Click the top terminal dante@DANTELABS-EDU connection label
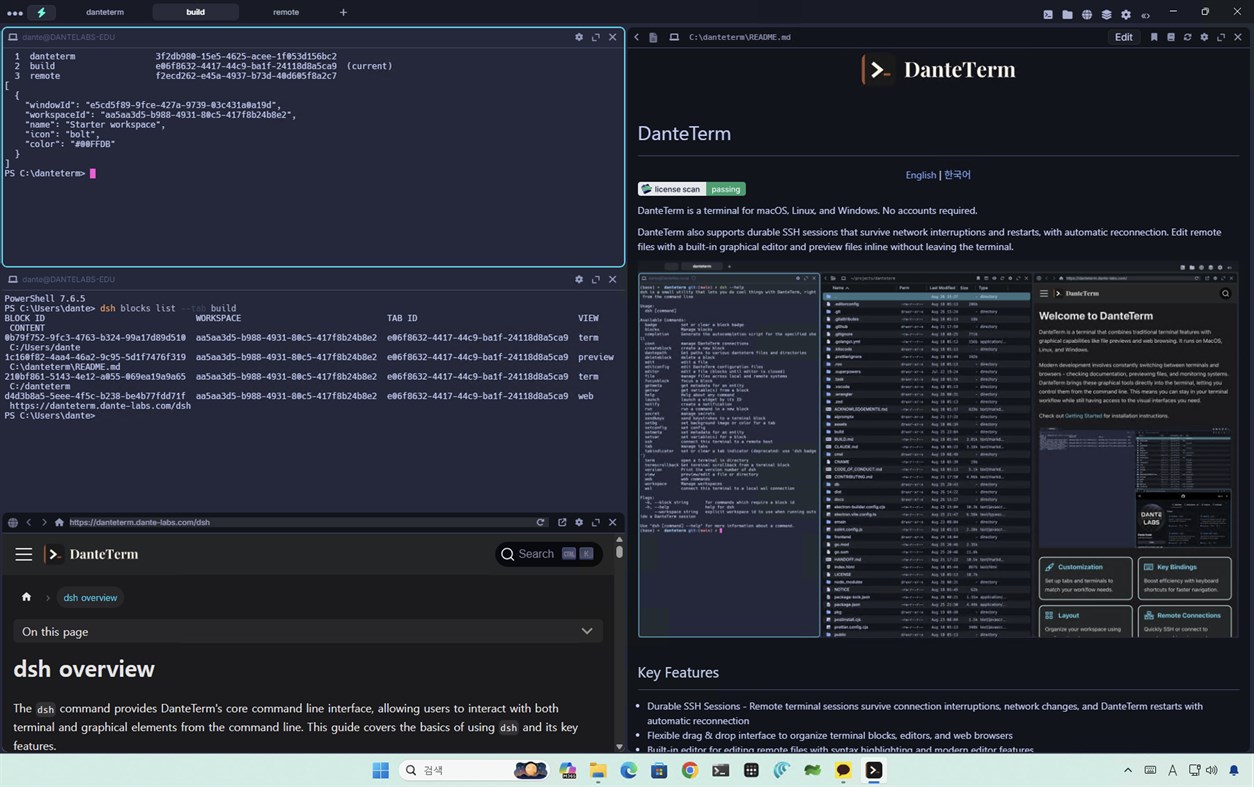This screenshot has width=1254, height=787. pos(68,37)
